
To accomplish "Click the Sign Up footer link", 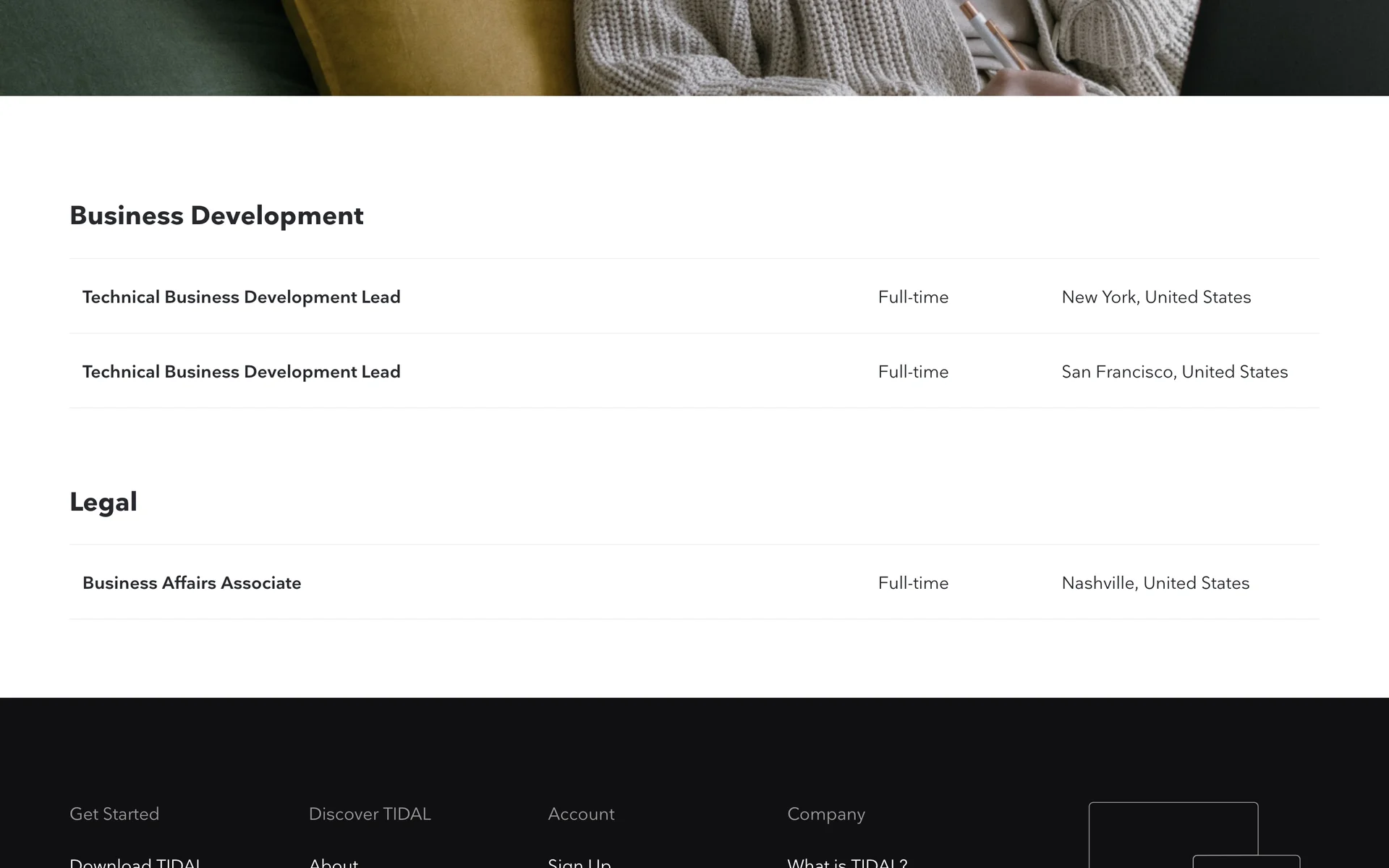I will 579,863.
